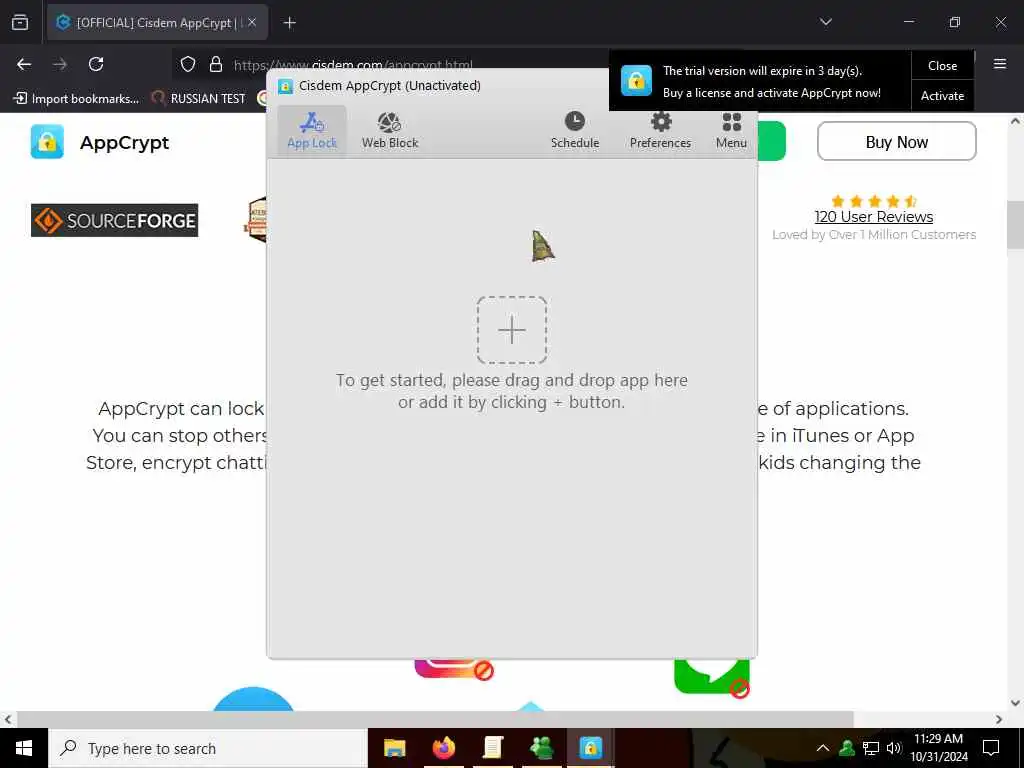Screen dimensions: 1024x768
Task: Show hidden system tray icons
Action: 823,748
